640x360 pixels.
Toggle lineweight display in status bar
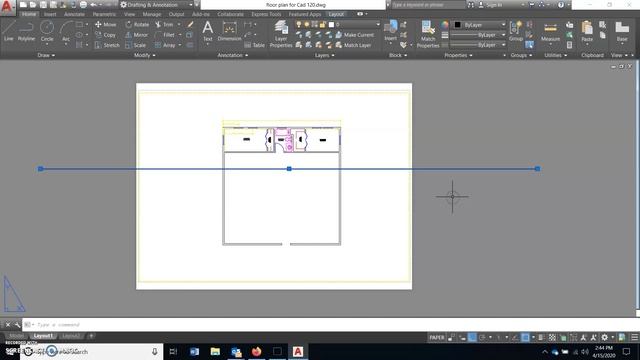pos(541,337)
